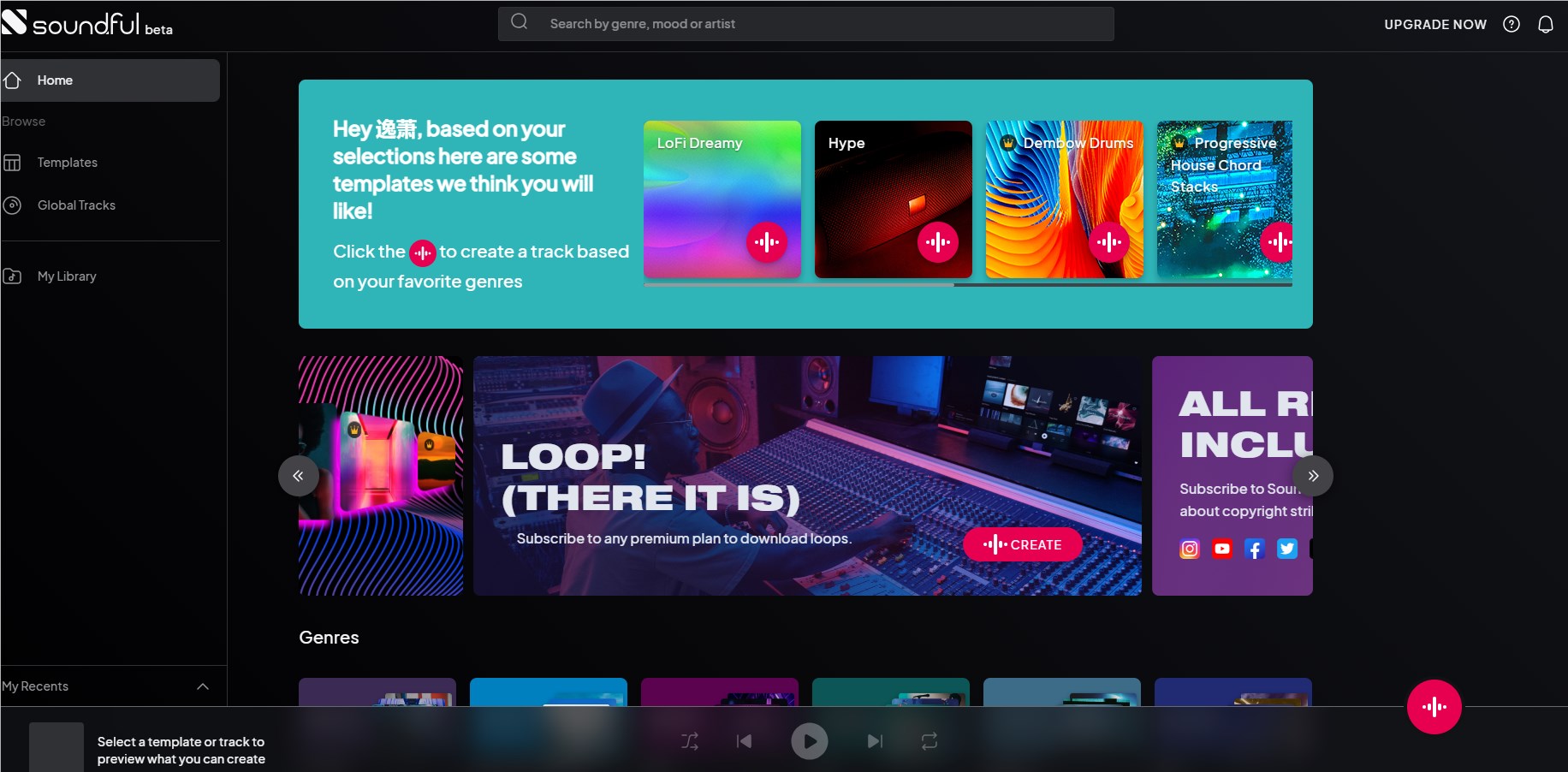This screenshot has width=1568, height=772.
Task: Click the notification bell icon
Action: (1545, 24)
